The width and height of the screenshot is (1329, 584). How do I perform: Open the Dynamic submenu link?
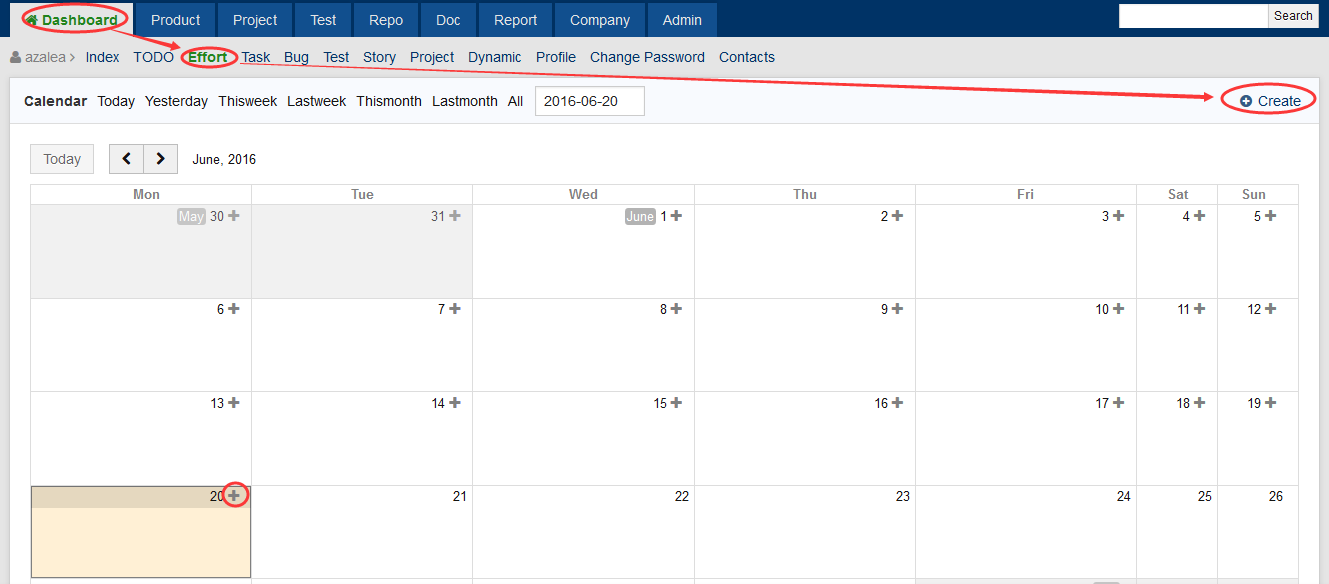pyautogui.click(x=495, y=57)
